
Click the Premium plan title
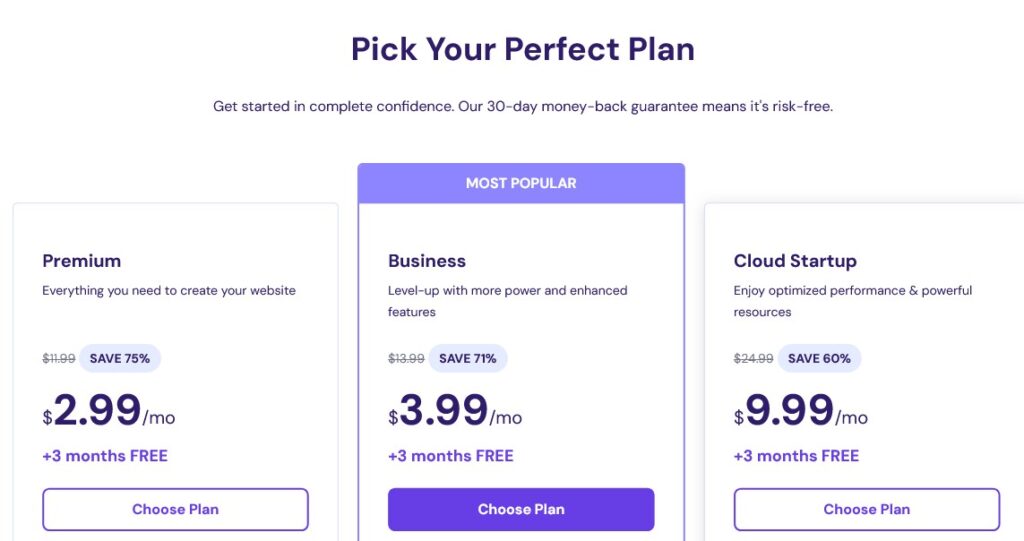pos(82,261)
